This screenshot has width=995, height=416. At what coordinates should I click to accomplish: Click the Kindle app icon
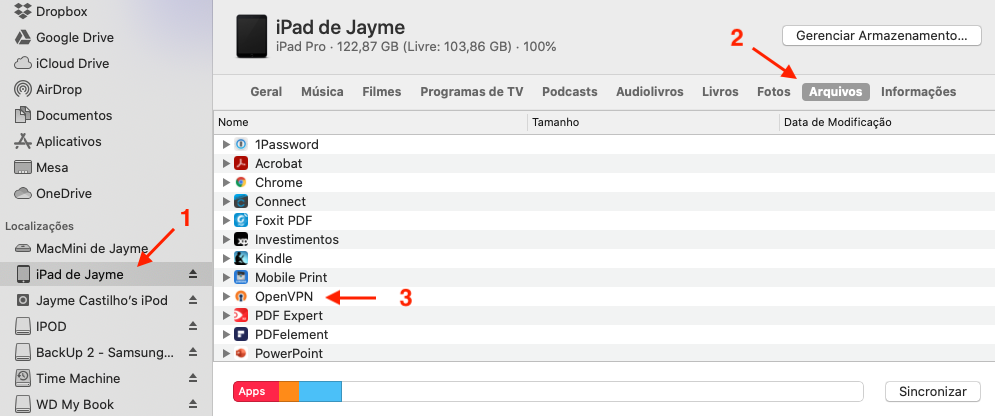(x=241, y=258)
